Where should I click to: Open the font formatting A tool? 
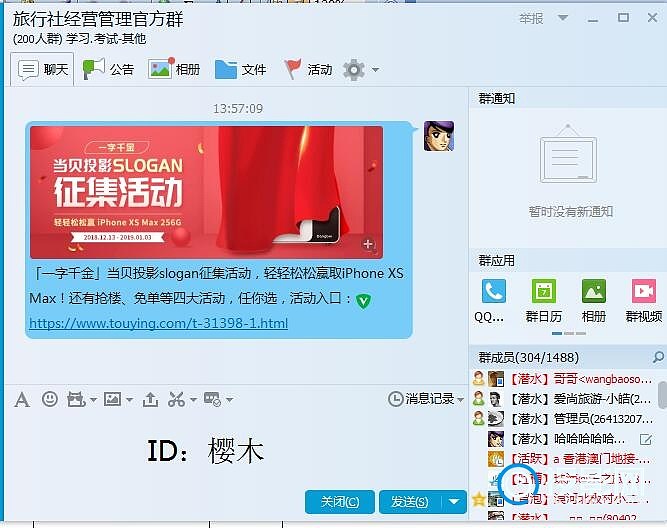point(22,400)
